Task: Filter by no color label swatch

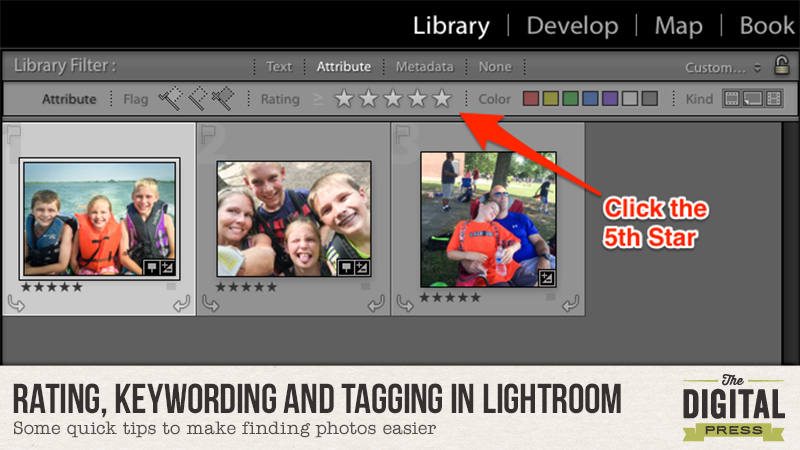Action: [x=650, y=98]
